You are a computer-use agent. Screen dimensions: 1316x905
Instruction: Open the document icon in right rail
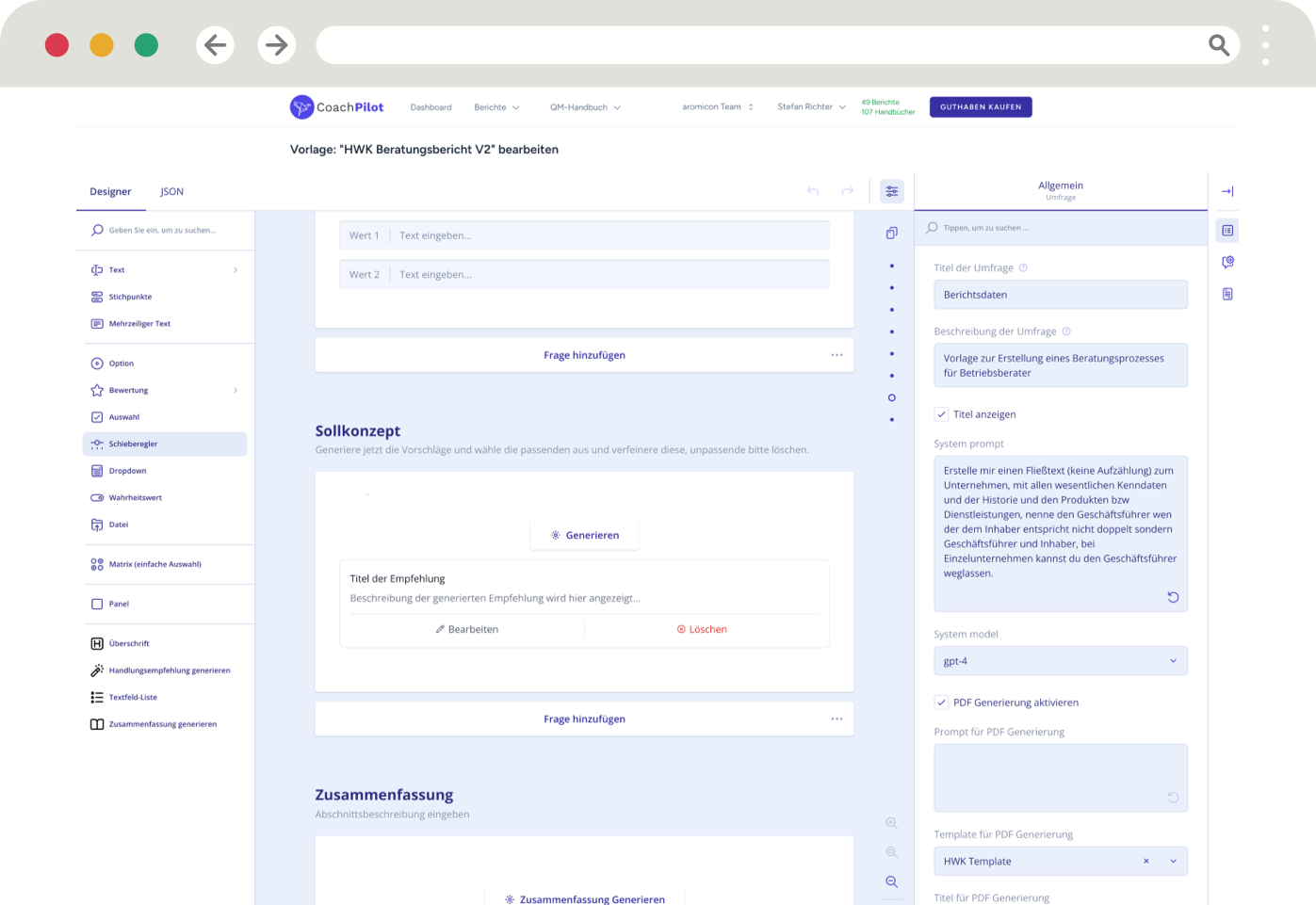(1227, 294)
